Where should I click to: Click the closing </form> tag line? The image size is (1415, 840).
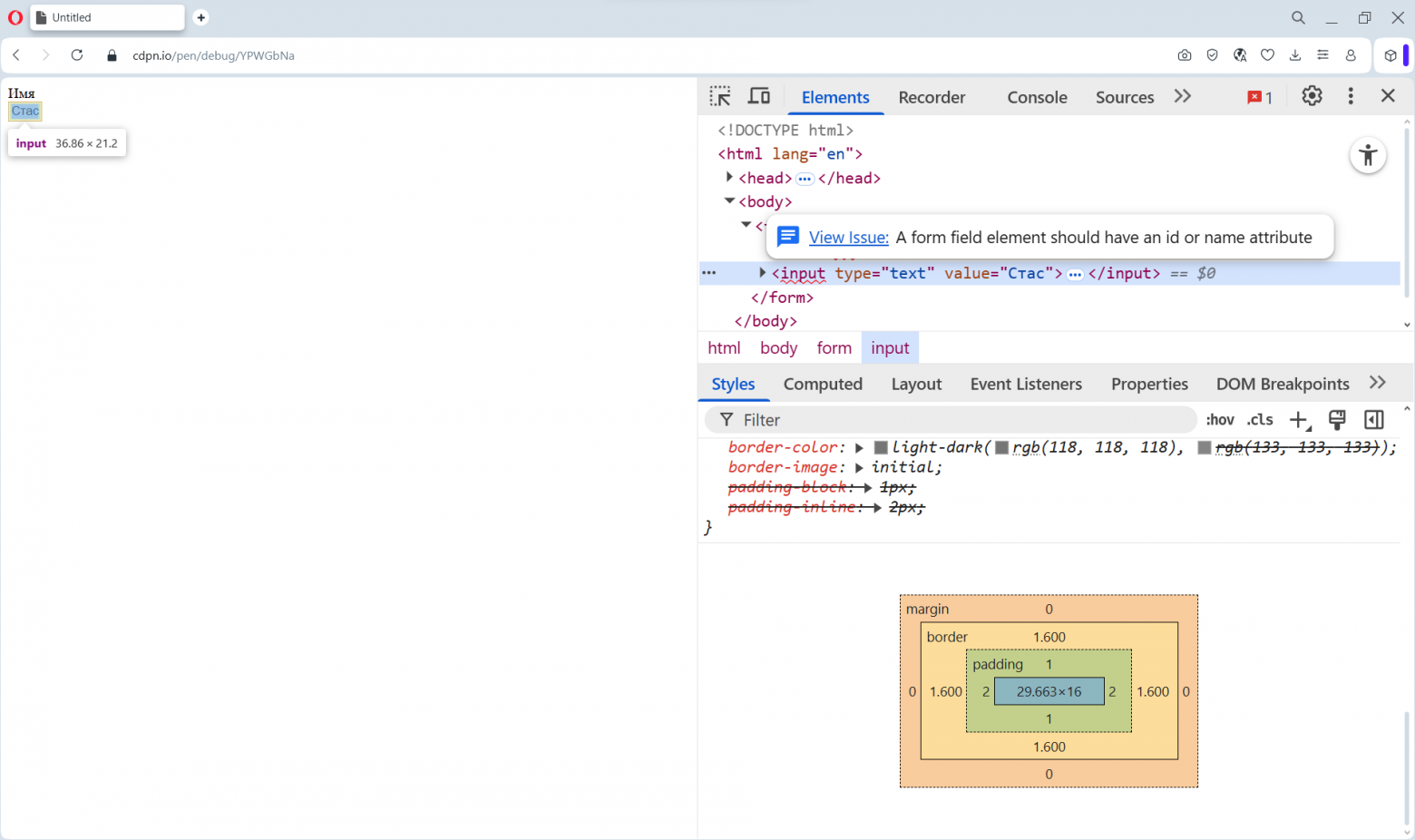[x=782, y=298]
